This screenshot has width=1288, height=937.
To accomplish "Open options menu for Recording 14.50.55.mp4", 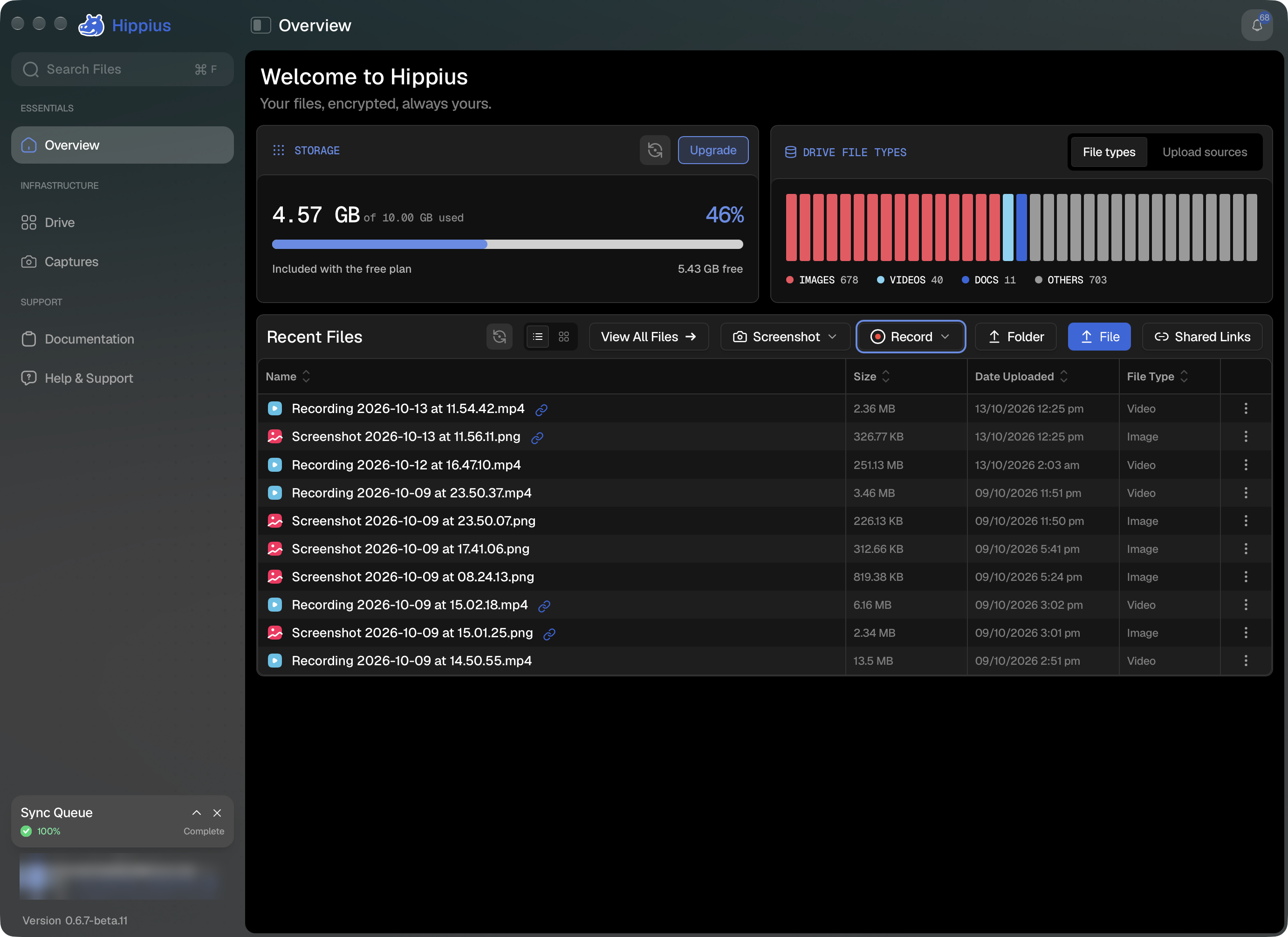I will point(1246,661).
